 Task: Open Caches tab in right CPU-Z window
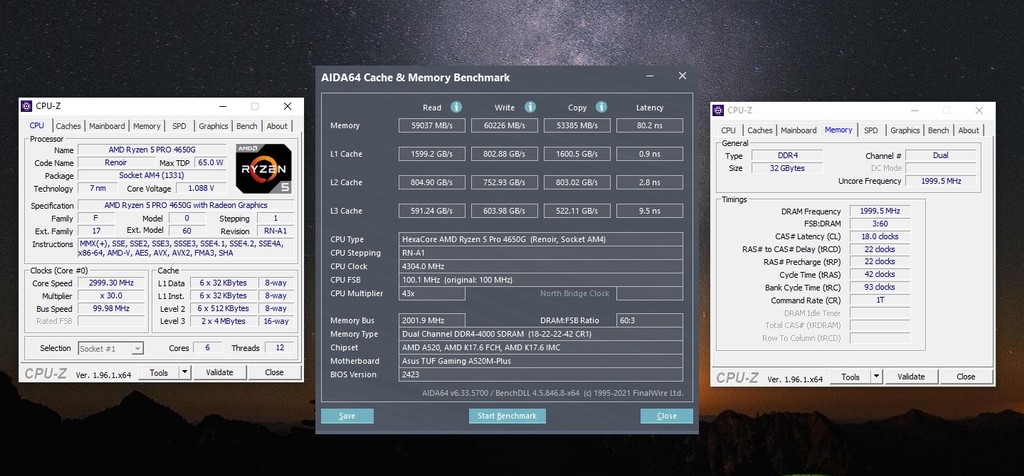760,130
